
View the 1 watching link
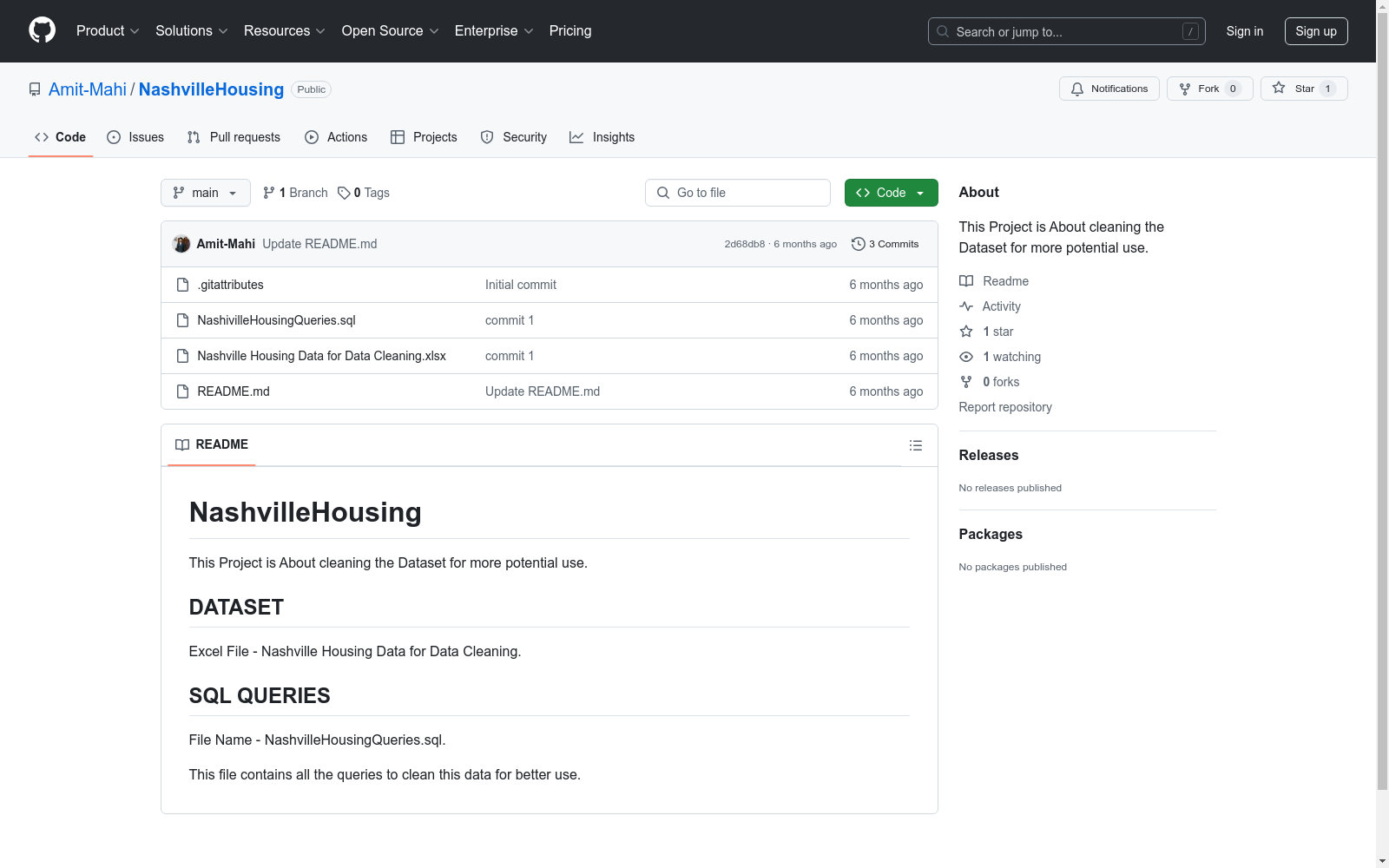tap(1000, 357)
